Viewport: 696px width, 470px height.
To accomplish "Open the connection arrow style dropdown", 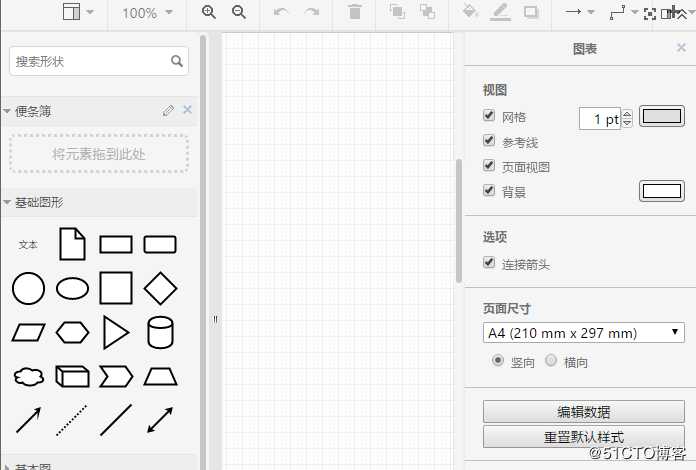I will pyautogui.click(x=579, y=12).
